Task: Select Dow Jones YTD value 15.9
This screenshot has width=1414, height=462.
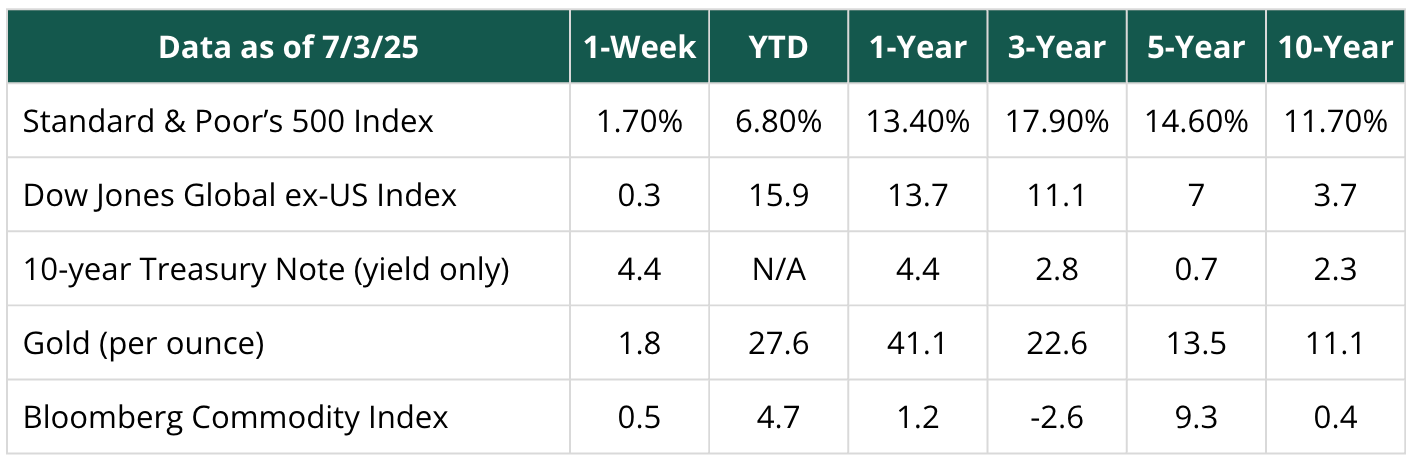Action: pos(778,196)
